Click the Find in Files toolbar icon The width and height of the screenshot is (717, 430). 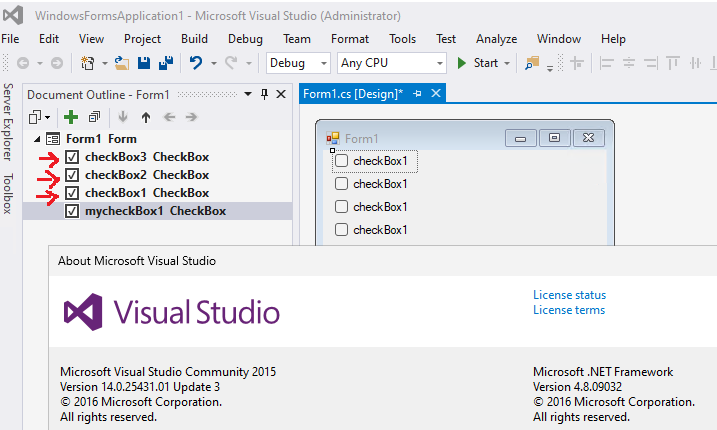tap(532, 63)
